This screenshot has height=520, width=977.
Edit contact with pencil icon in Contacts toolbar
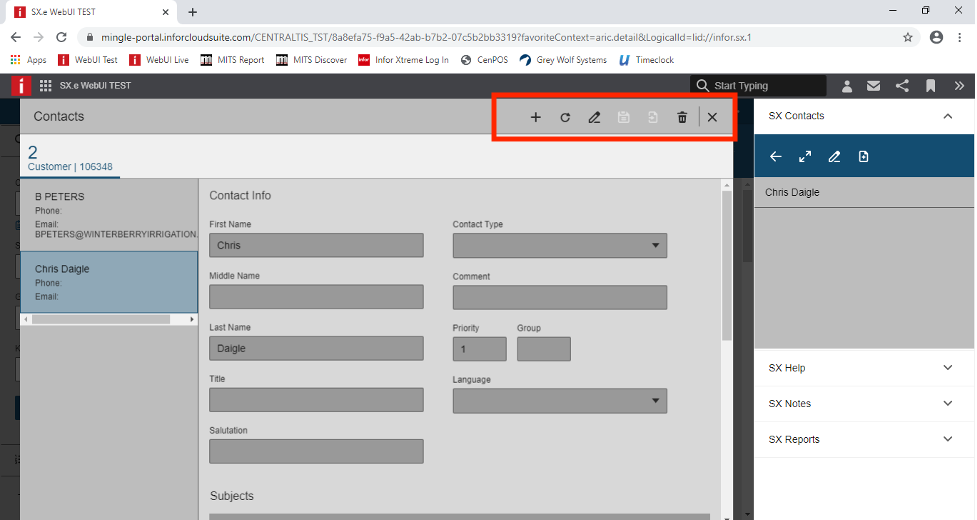tap(594, 117)
